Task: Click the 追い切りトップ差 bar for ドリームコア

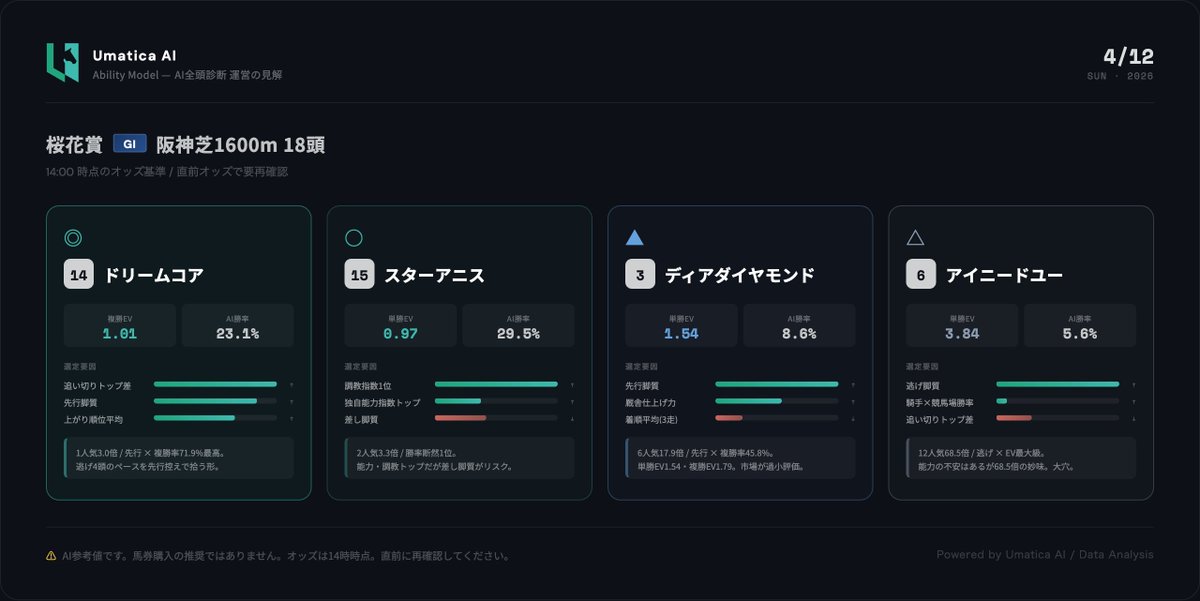Action: click(215, 384)
